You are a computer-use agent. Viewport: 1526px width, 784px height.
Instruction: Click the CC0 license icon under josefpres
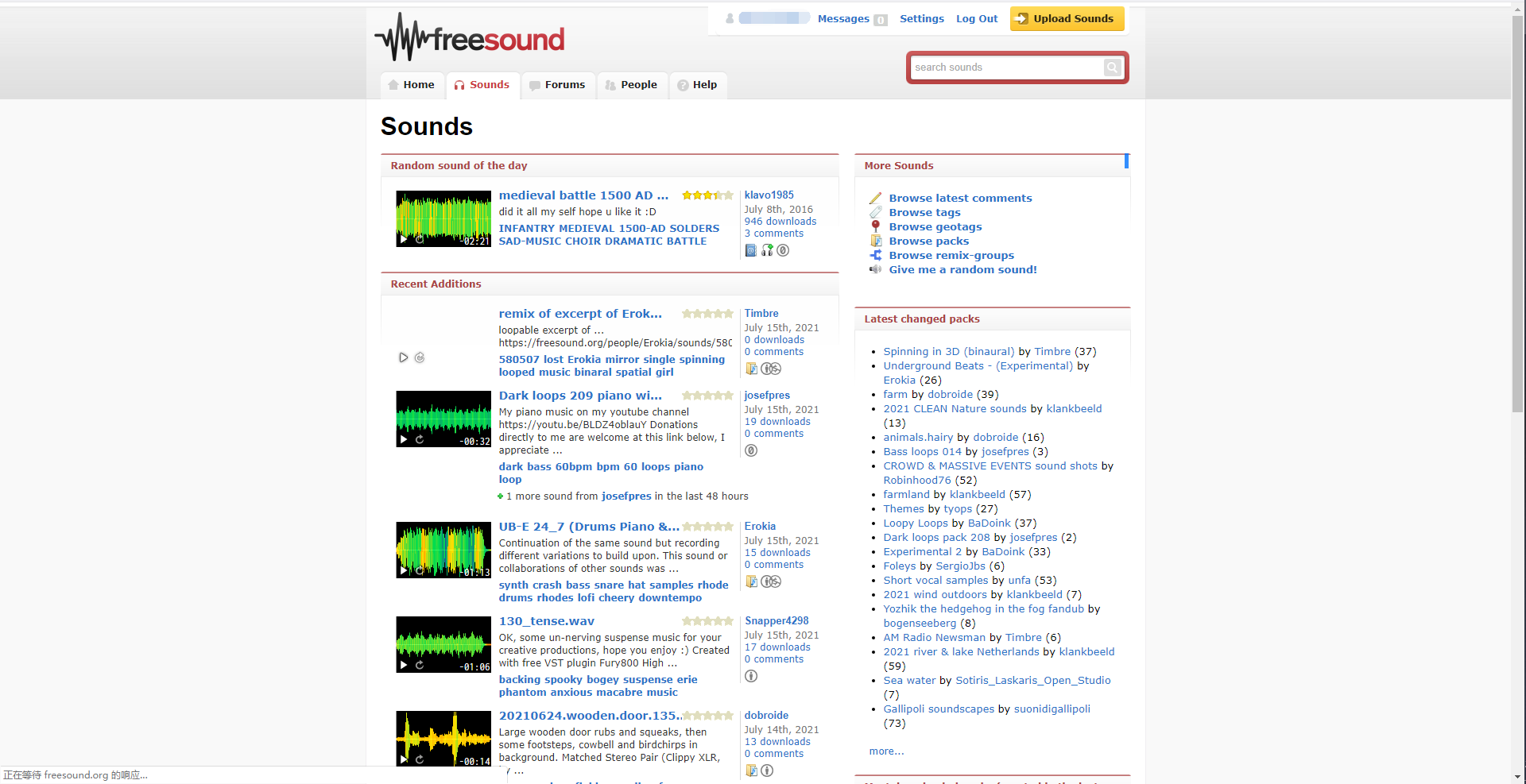(751, 450)
